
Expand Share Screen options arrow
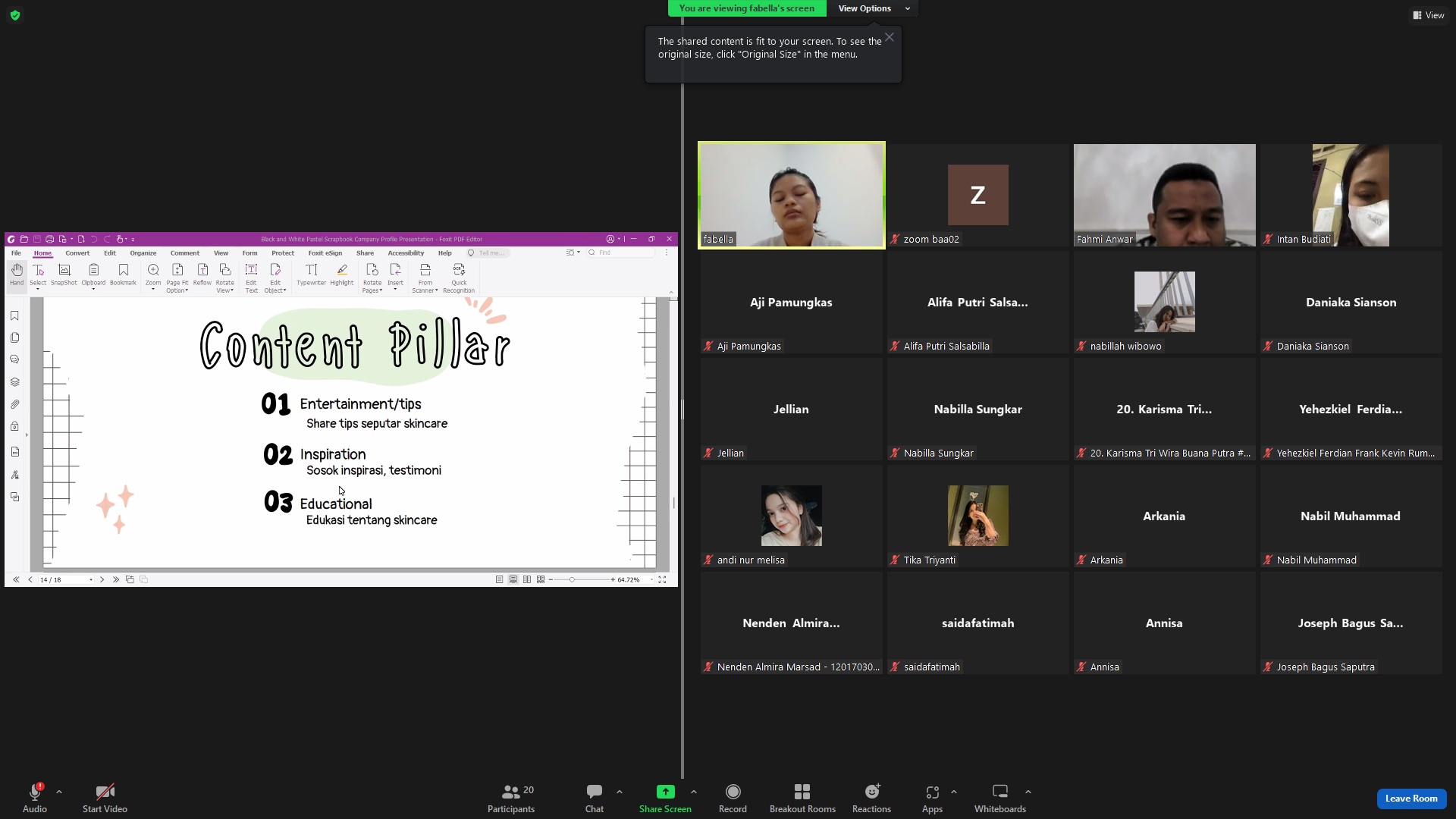point(694,792)
